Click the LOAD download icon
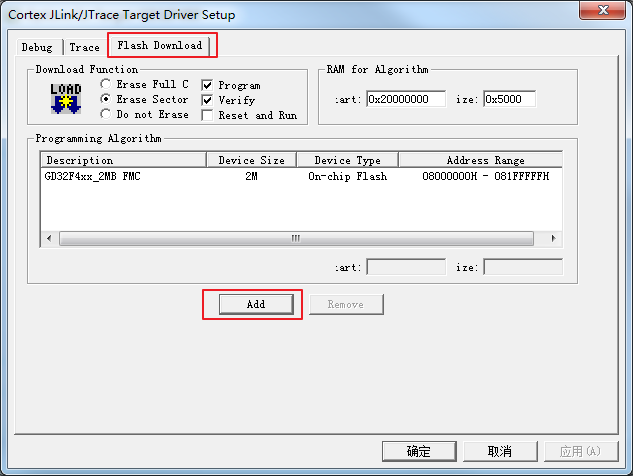633x476 pixels. click(66, 99)
